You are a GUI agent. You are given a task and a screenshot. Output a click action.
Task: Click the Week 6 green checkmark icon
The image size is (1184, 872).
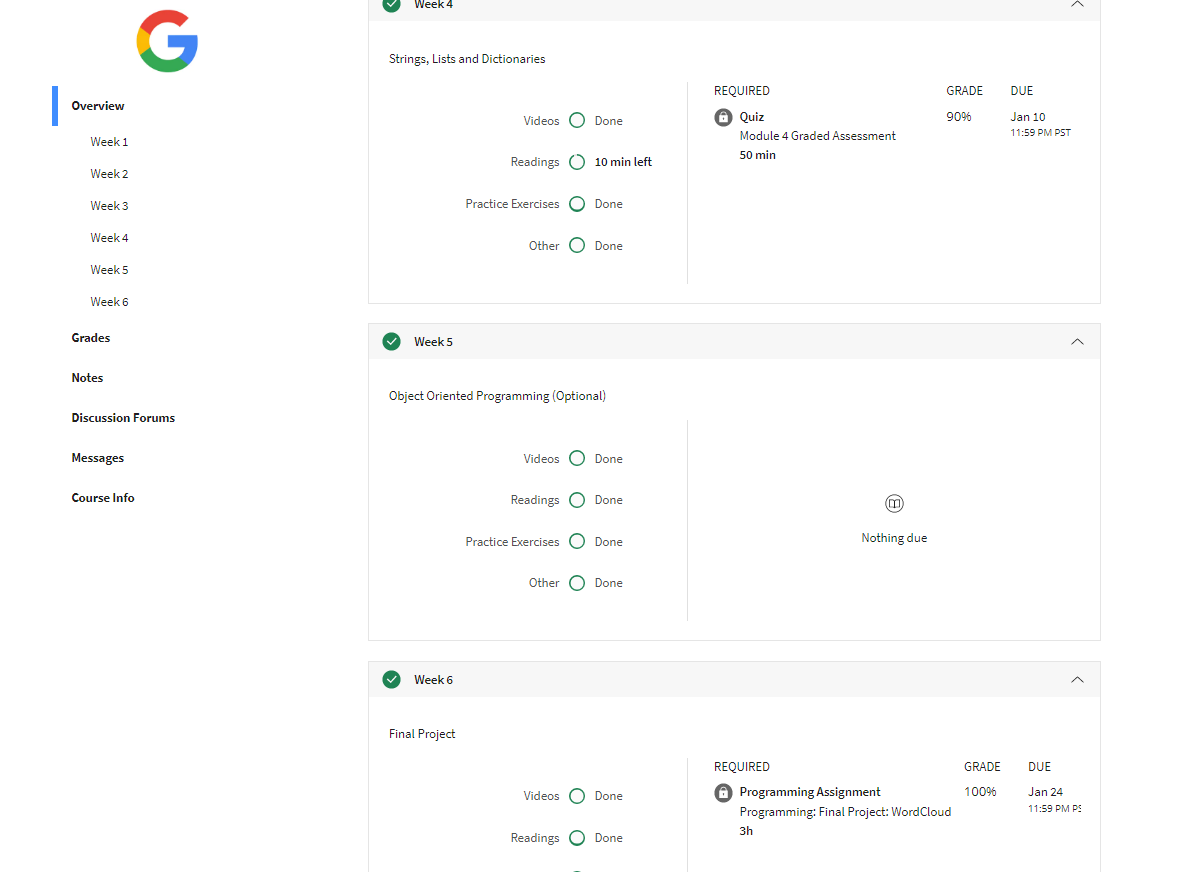tap(392, 680)
